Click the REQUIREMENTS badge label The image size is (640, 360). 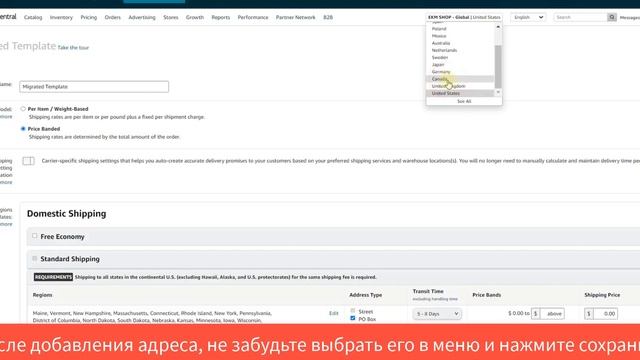(53, 277)
